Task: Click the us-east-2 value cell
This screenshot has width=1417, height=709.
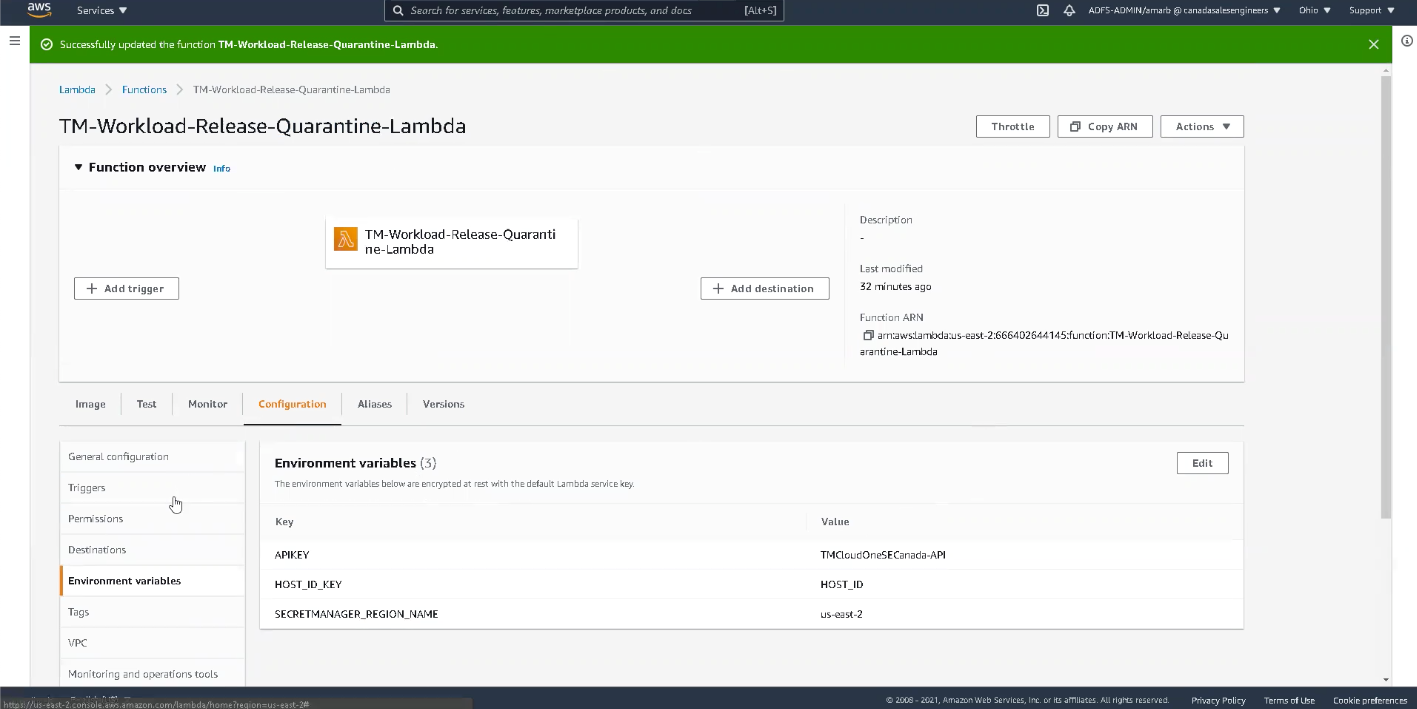Action: click(x=841, y=614)
